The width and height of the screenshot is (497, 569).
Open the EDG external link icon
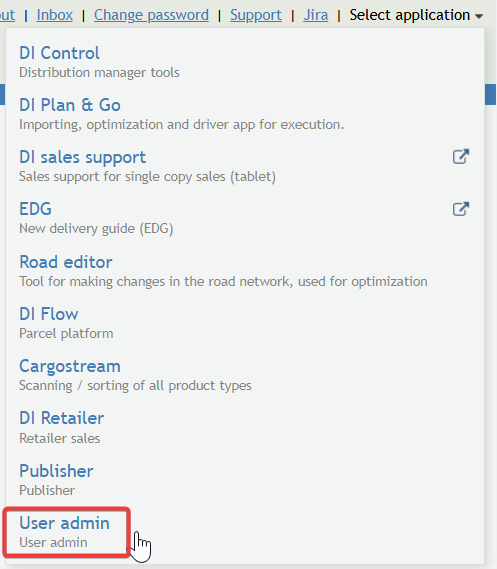click(461, 209)
